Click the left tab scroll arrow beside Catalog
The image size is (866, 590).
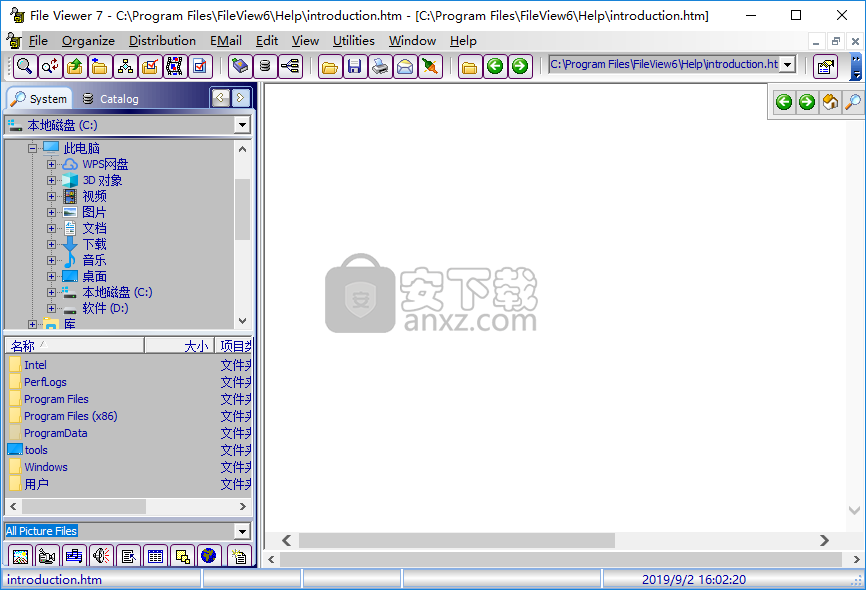click(220, 98)
